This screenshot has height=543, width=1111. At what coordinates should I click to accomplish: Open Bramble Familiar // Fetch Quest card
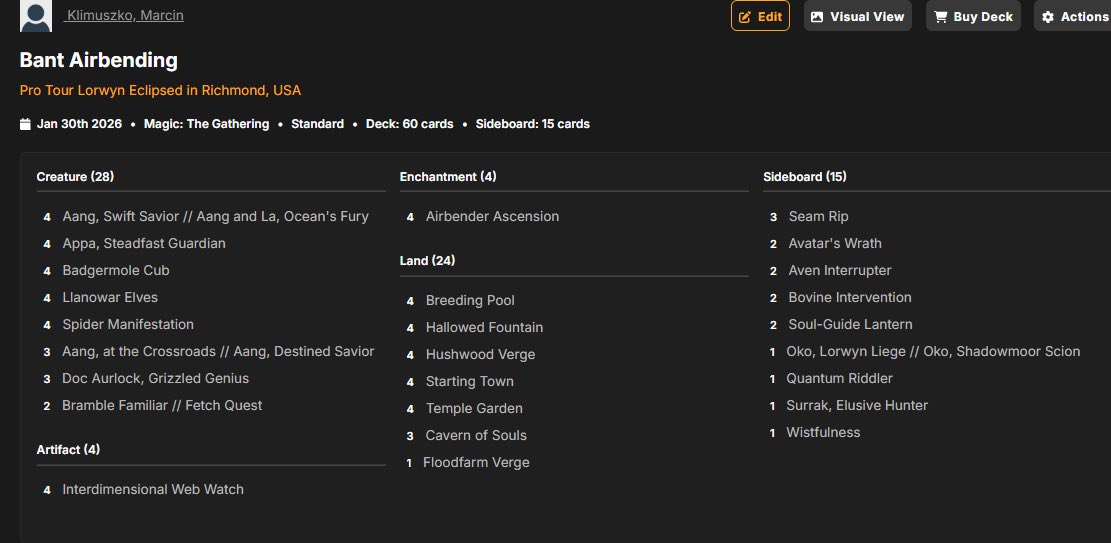click(162, 405)
